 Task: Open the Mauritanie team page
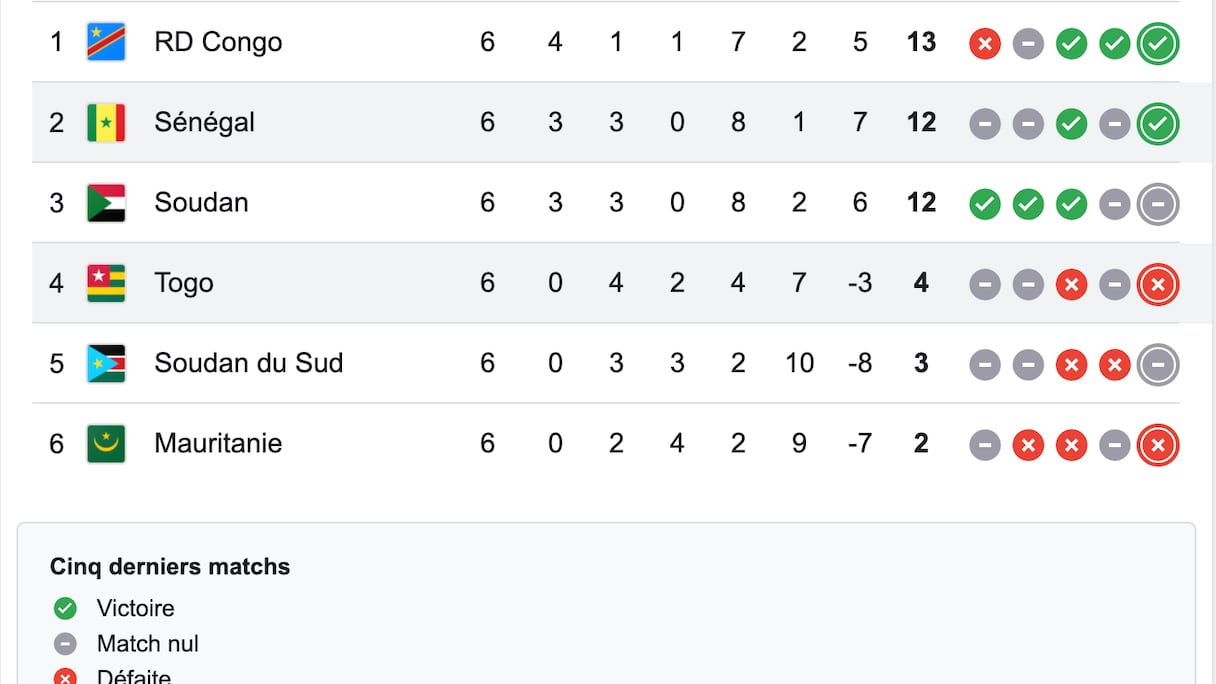click(x=218, y=443)
